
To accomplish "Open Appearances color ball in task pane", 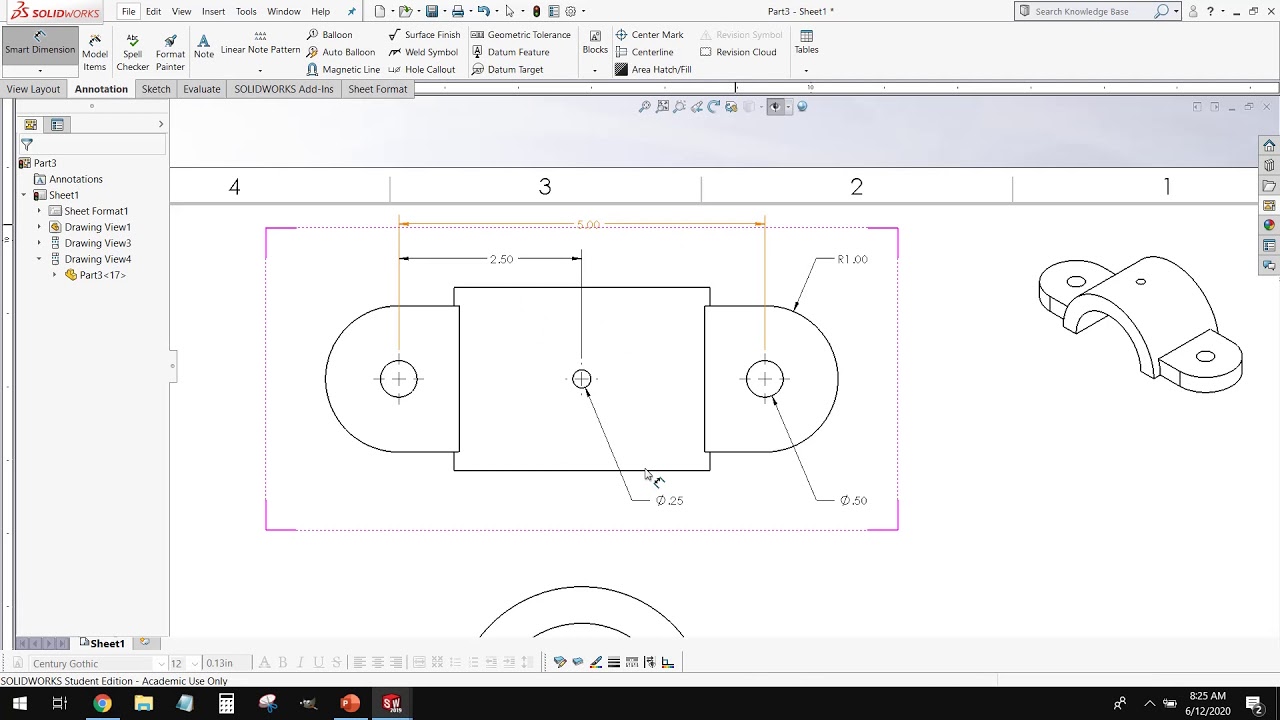I will 1269,225.
